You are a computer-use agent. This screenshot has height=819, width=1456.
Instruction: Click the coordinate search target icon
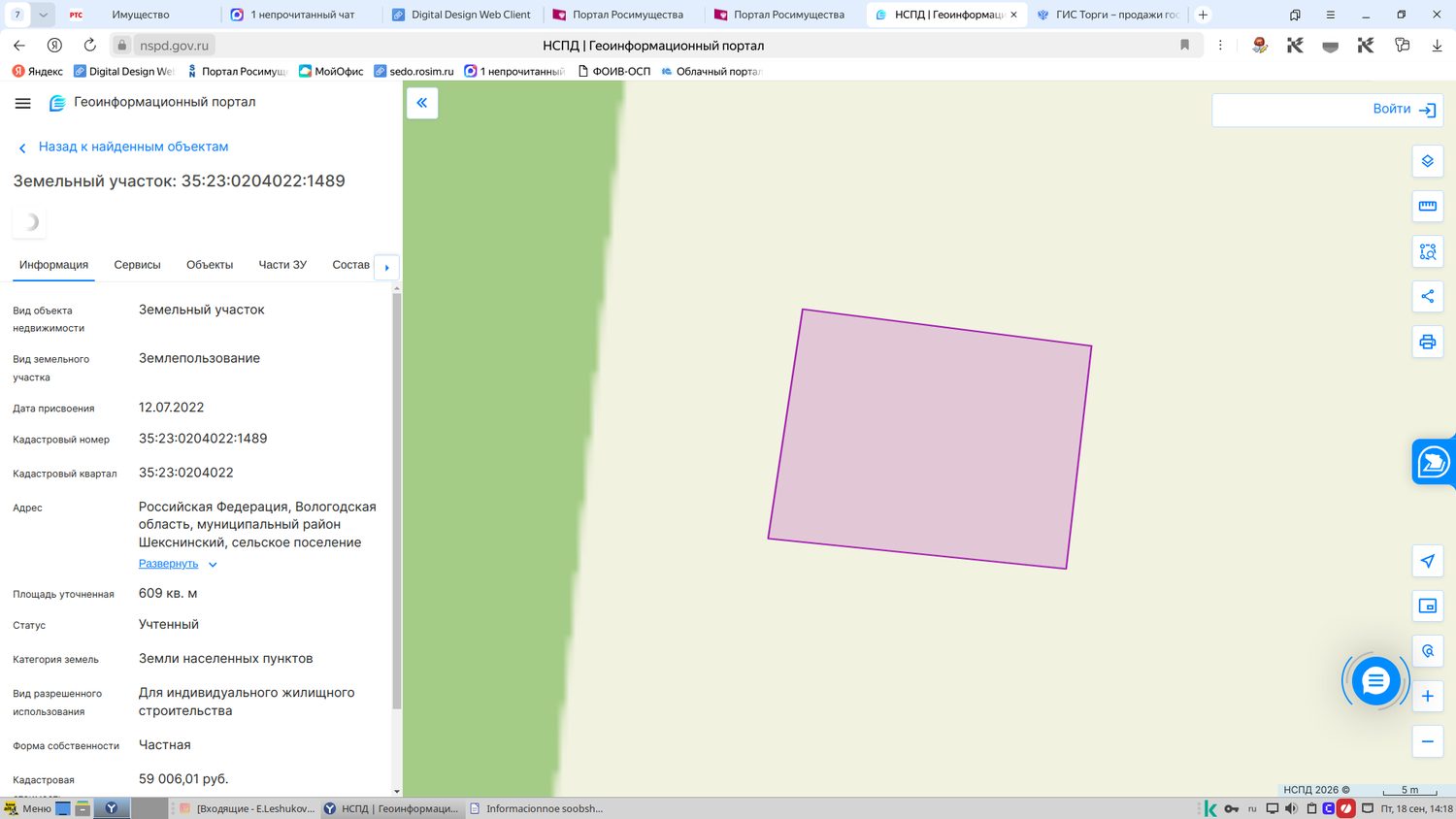1428,651
